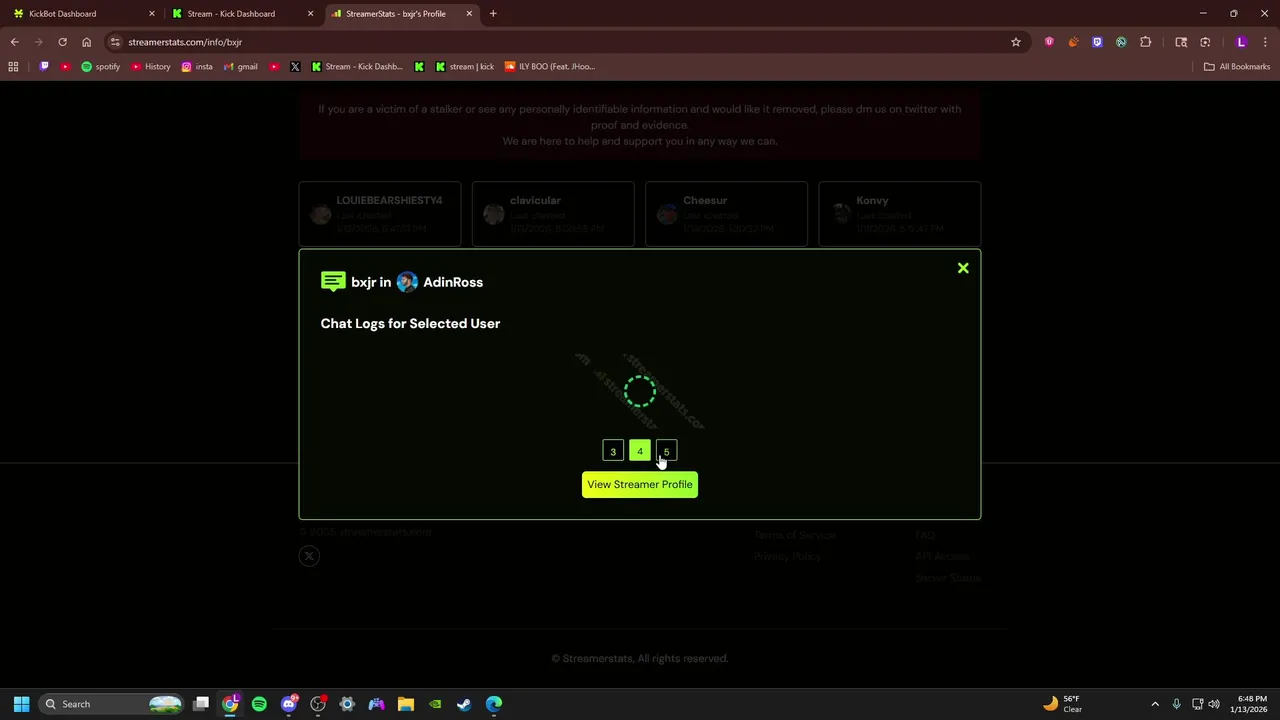This screenshot has width=1280, height=720.
Task: Open Chrome three-dot menu
Action: pos(1266,42)
